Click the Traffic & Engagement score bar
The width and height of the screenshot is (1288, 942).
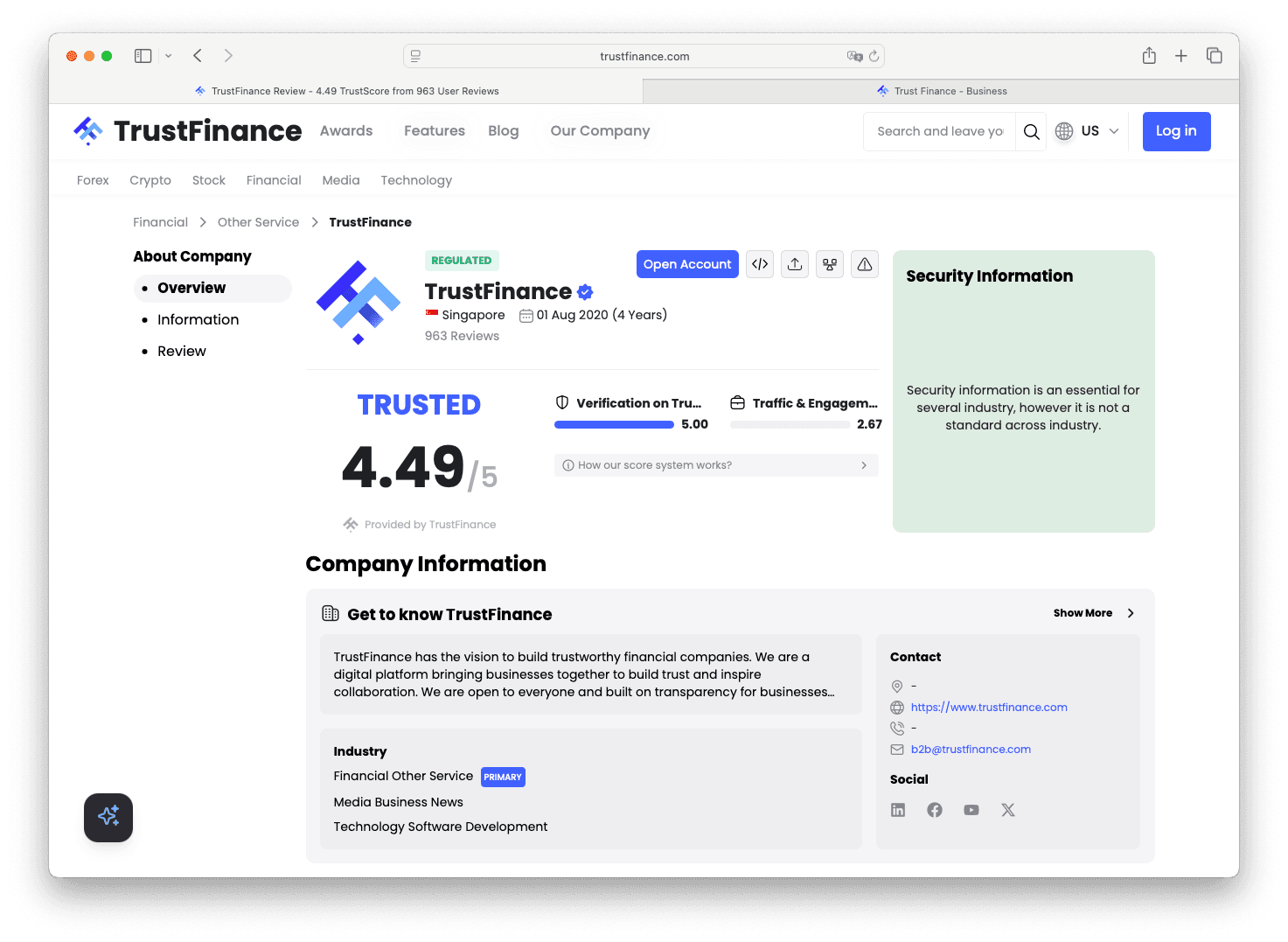point(790,425)
